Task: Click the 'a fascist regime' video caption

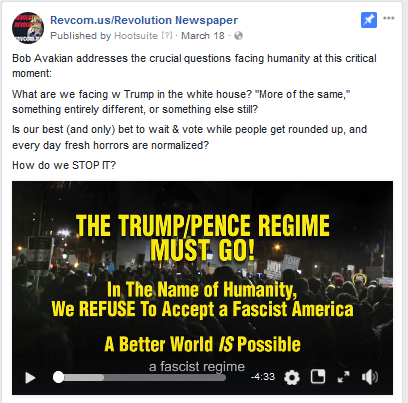Action: pos(197,367)
